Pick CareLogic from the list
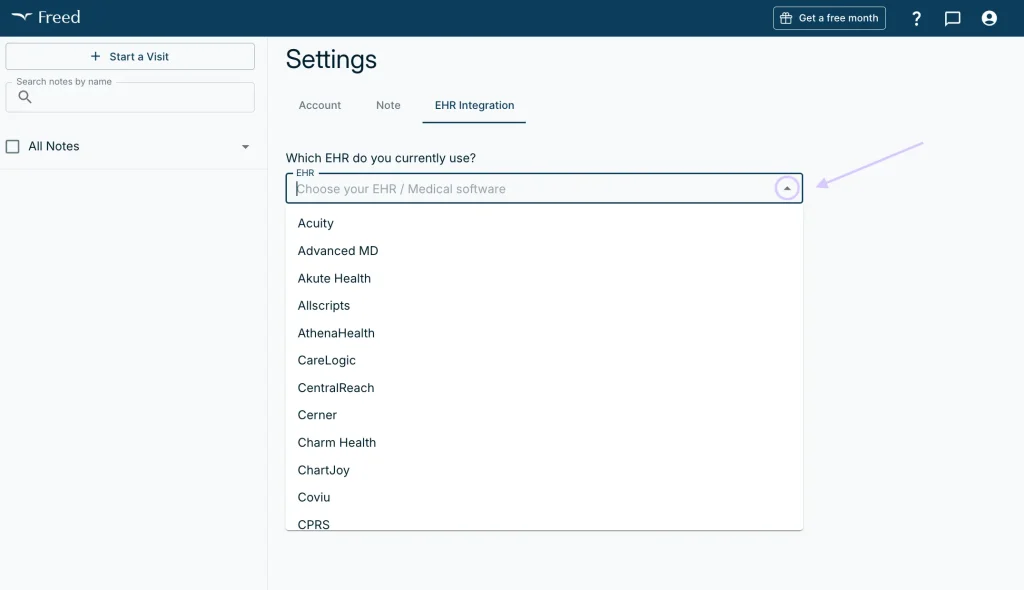This screenshot has height=590, width=1024. [544, 361]
